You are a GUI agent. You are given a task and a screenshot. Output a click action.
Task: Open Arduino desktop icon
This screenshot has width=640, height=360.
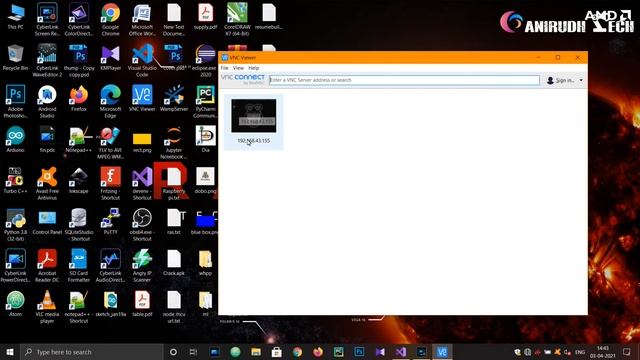tap(16, 139)
